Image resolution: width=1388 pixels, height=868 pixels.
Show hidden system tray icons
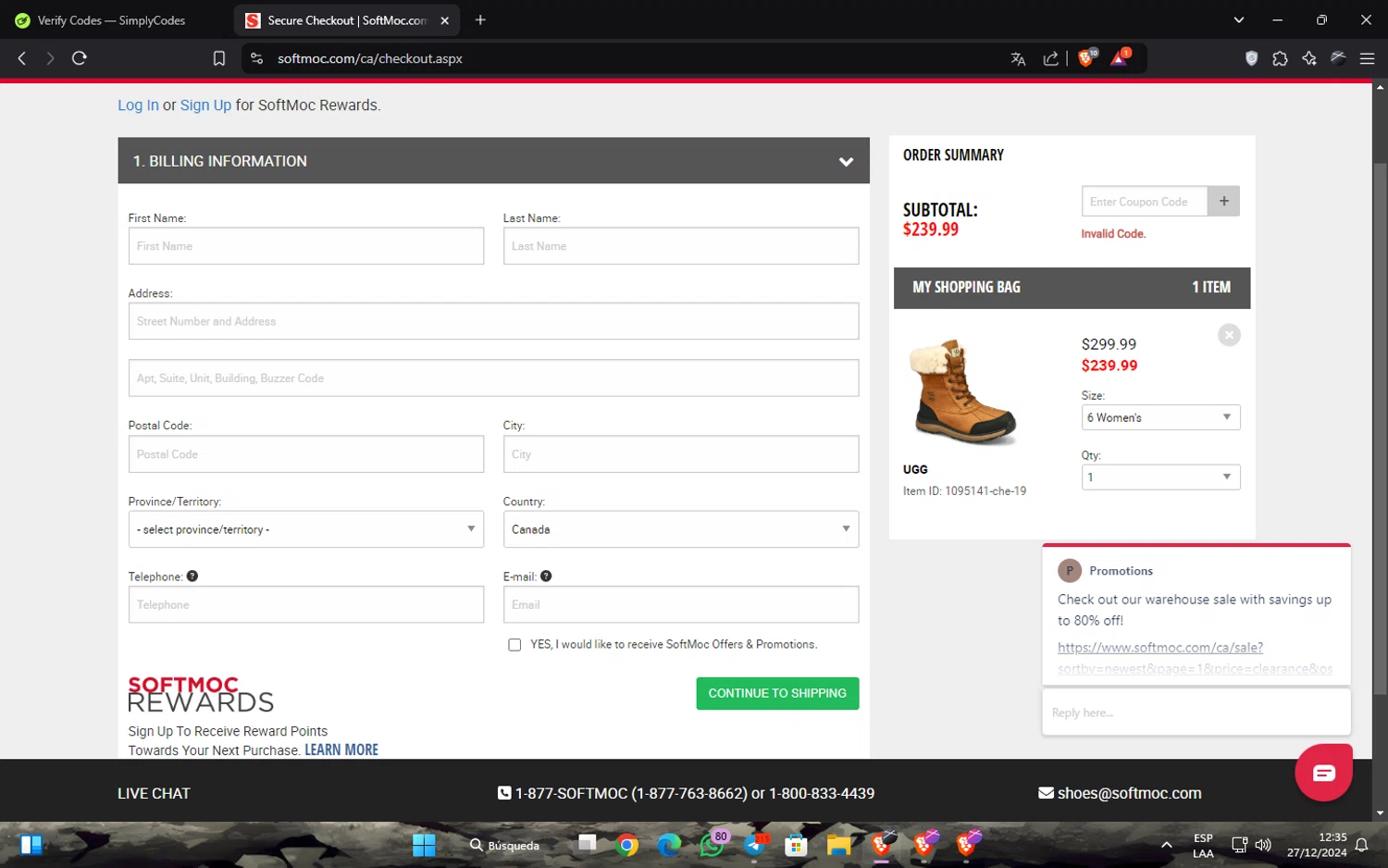click(1167, 845)
